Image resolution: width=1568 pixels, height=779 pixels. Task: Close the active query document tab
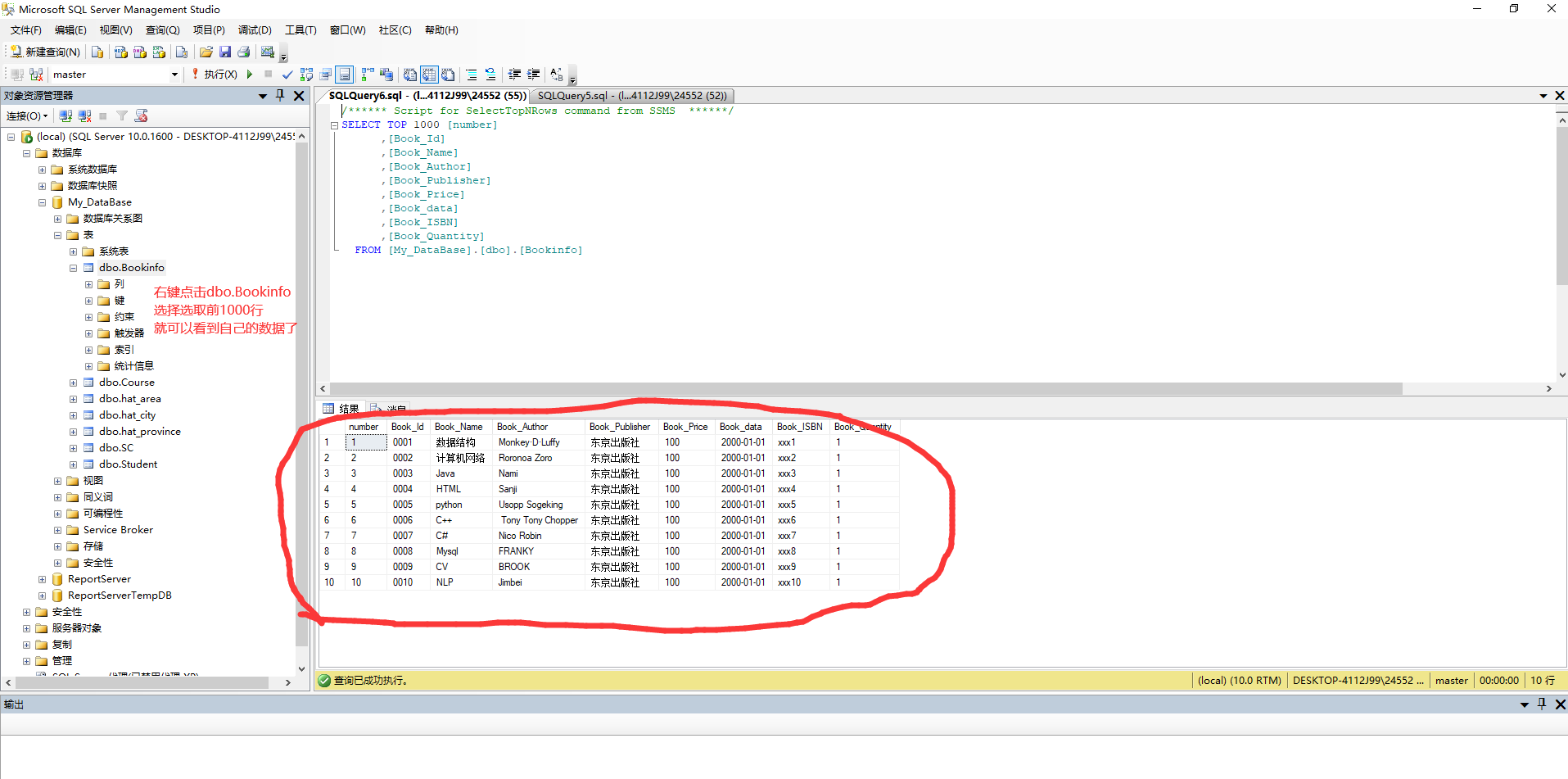click(1560, 96)
